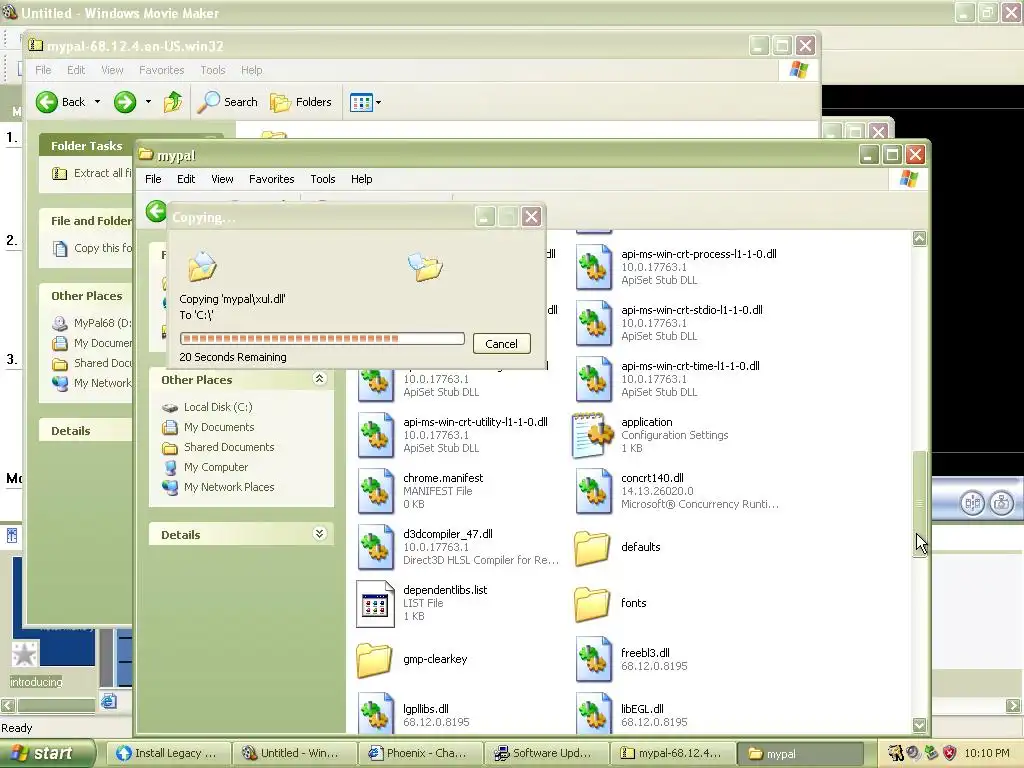Select chrome.manifest file icon
The image size is (1024, 768).
376,491
